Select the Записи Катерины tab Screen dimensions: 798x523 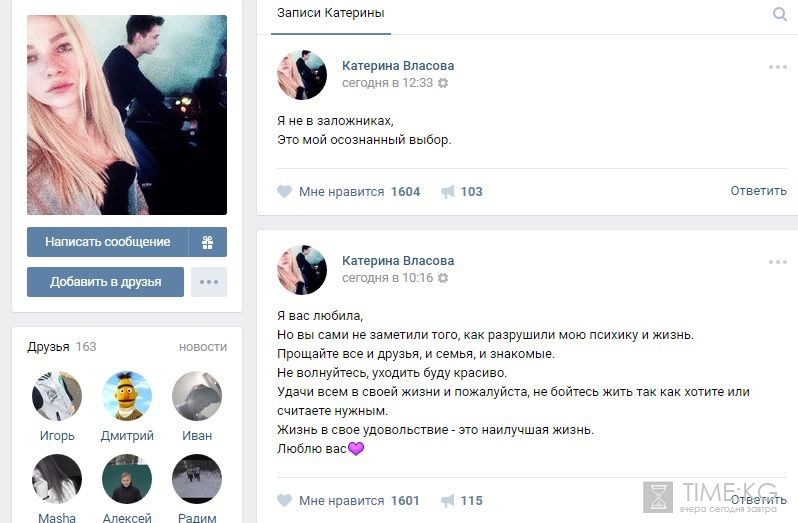[331, 13]
